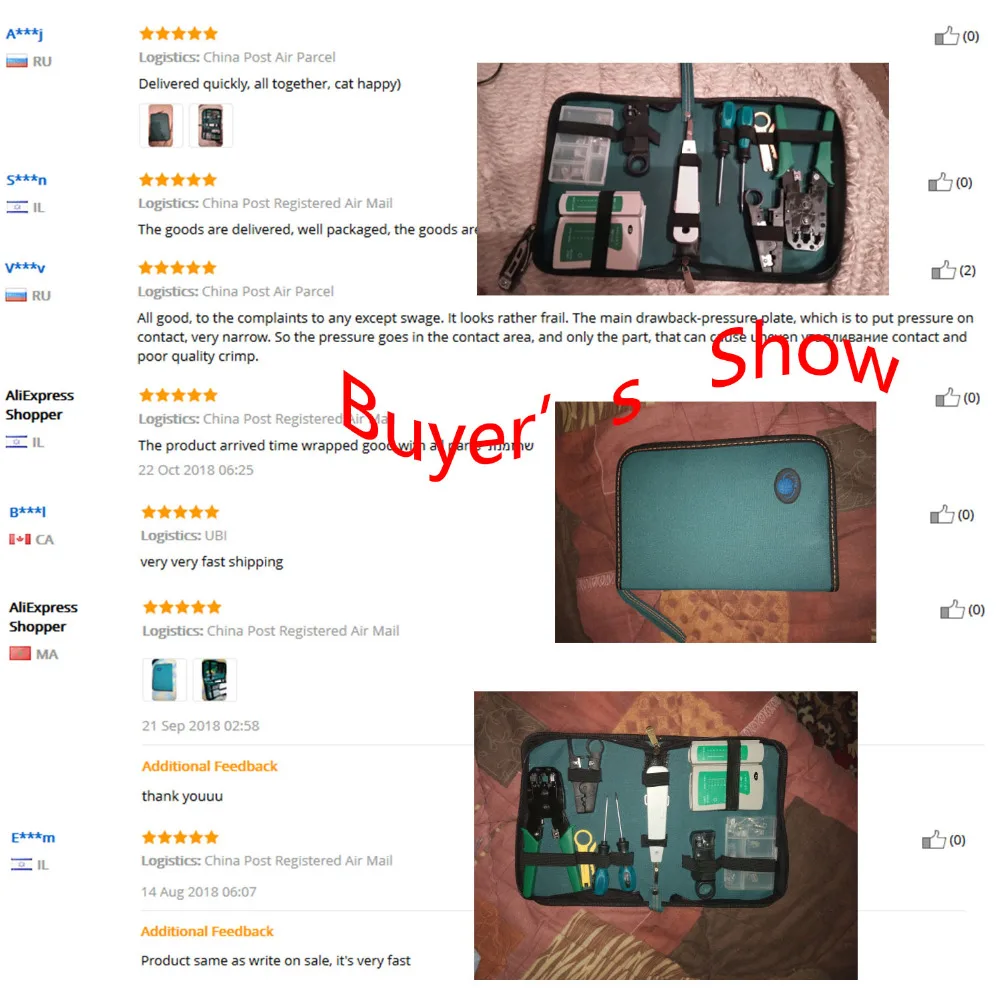Click the top open tool kit photo

[682, 179]
